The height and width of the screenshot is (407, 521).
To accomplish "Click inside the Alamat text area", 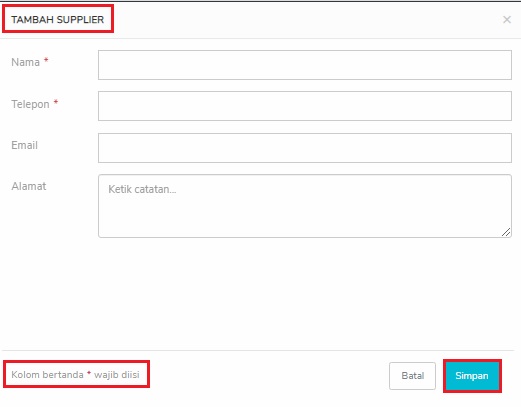I will (x=305, y=206).
